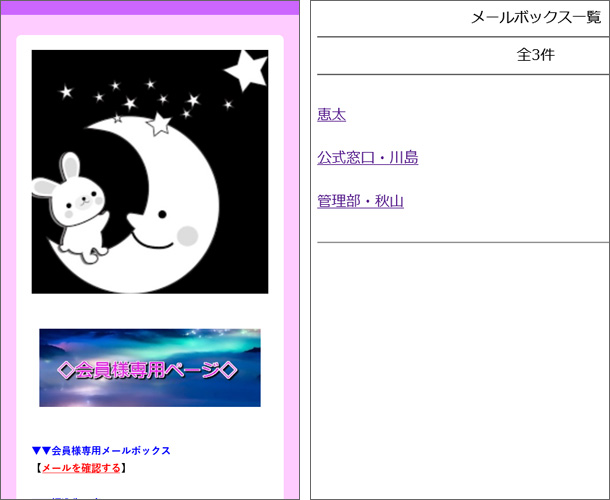Open mail from 管理部・秋山
The width and height of the screenshot is (610, 500).
coord(360,202)
